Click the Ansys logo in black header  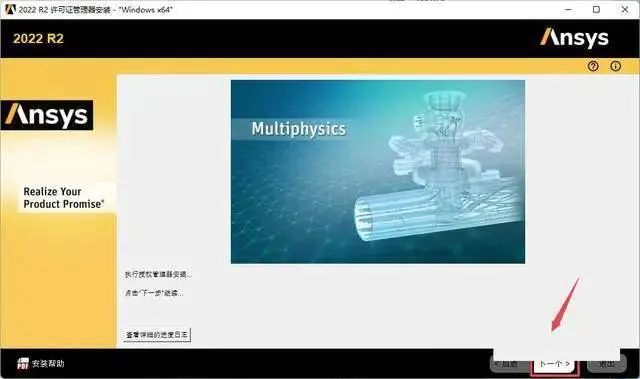pos(574,38)
